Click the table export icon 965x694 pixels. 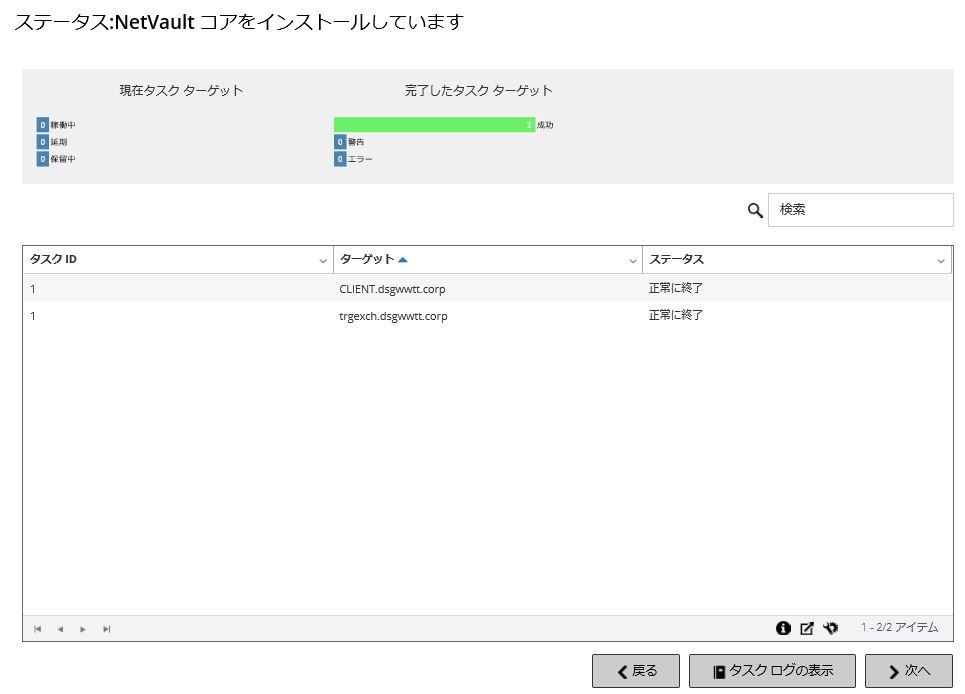807,628
